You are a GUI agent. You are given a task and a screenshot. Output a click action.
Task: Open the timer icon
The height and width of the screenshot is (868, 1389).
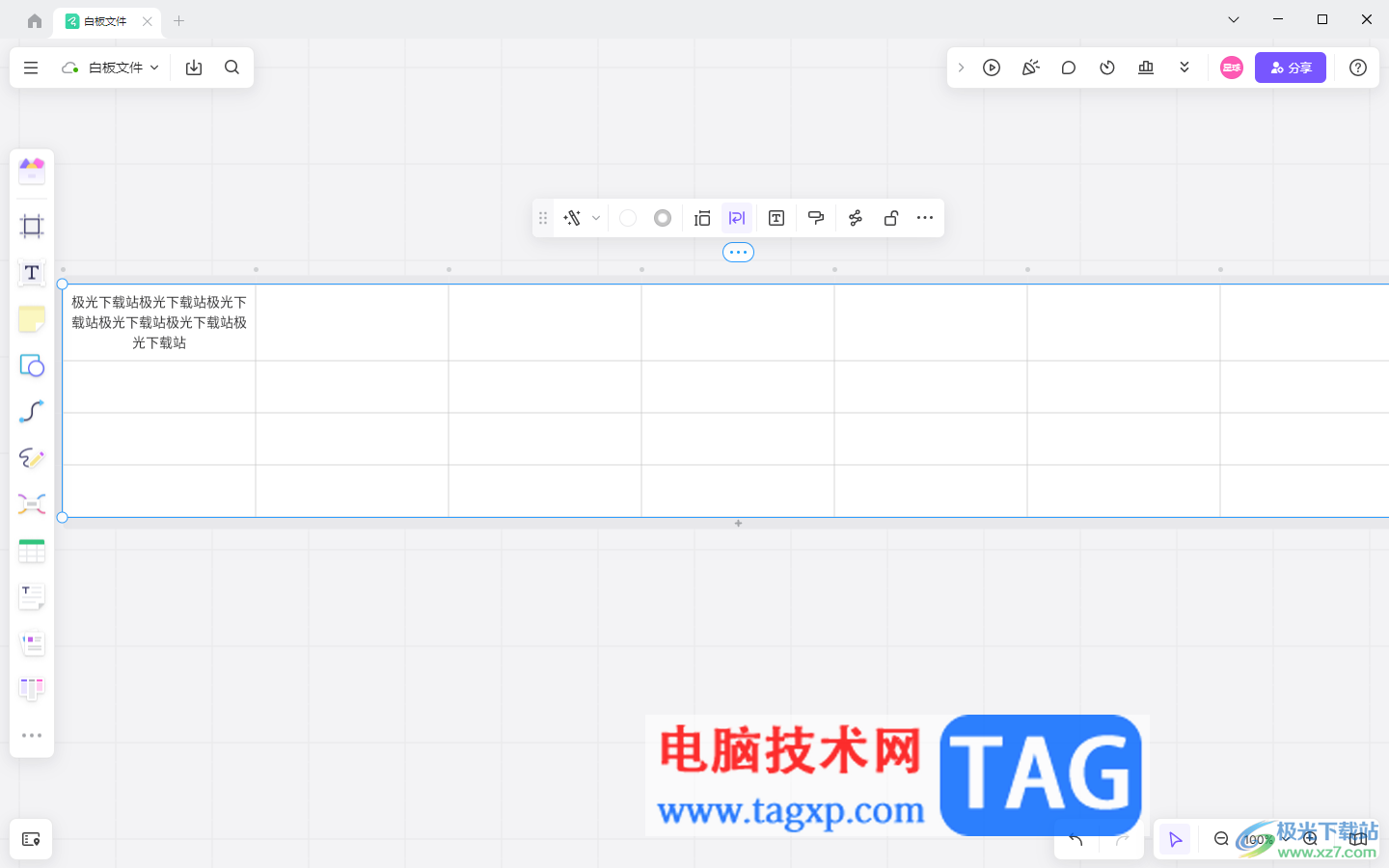[1107, 68]
